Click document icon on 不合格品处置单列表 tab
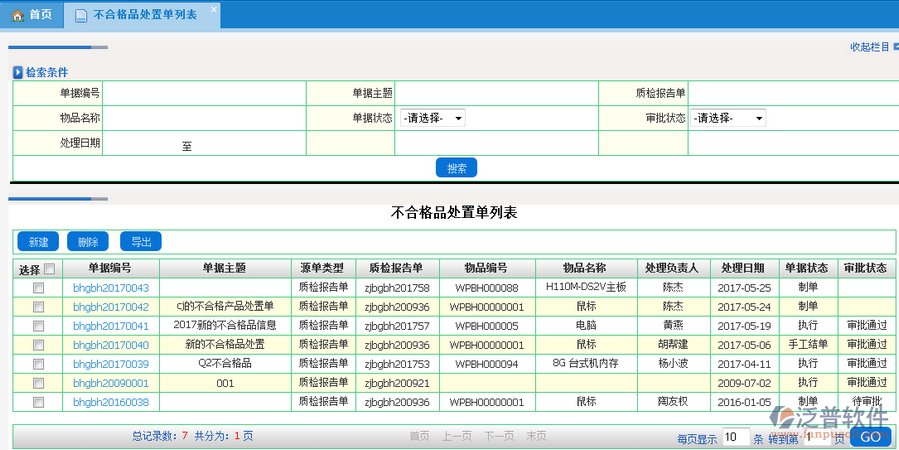 (x=80, y=15)
